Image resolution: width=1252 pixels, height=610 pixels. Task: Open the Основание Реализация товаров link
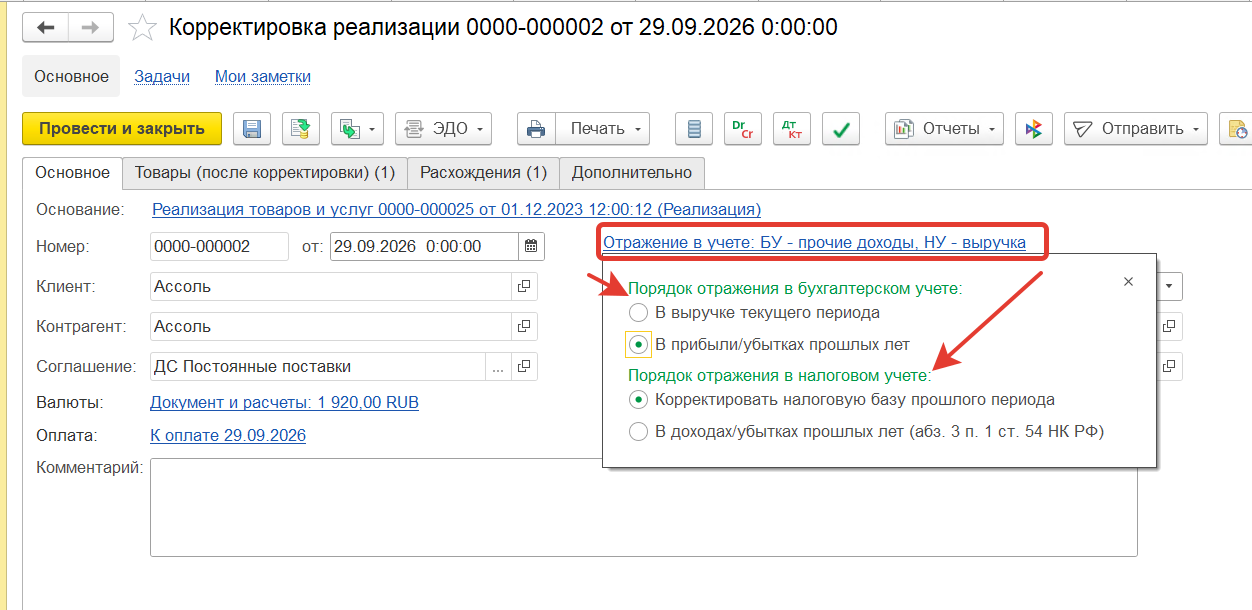(456, 209)
